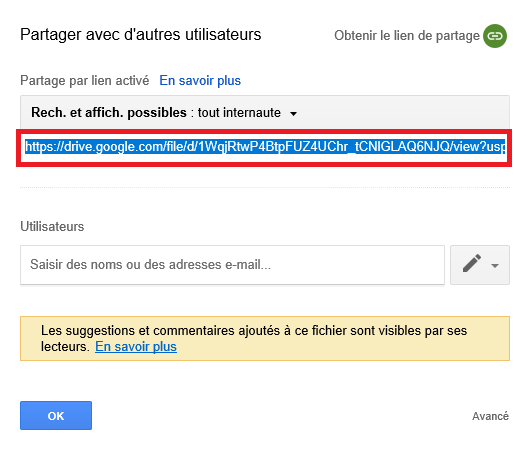Click the small arrow after 'tout internaute'

294,114
